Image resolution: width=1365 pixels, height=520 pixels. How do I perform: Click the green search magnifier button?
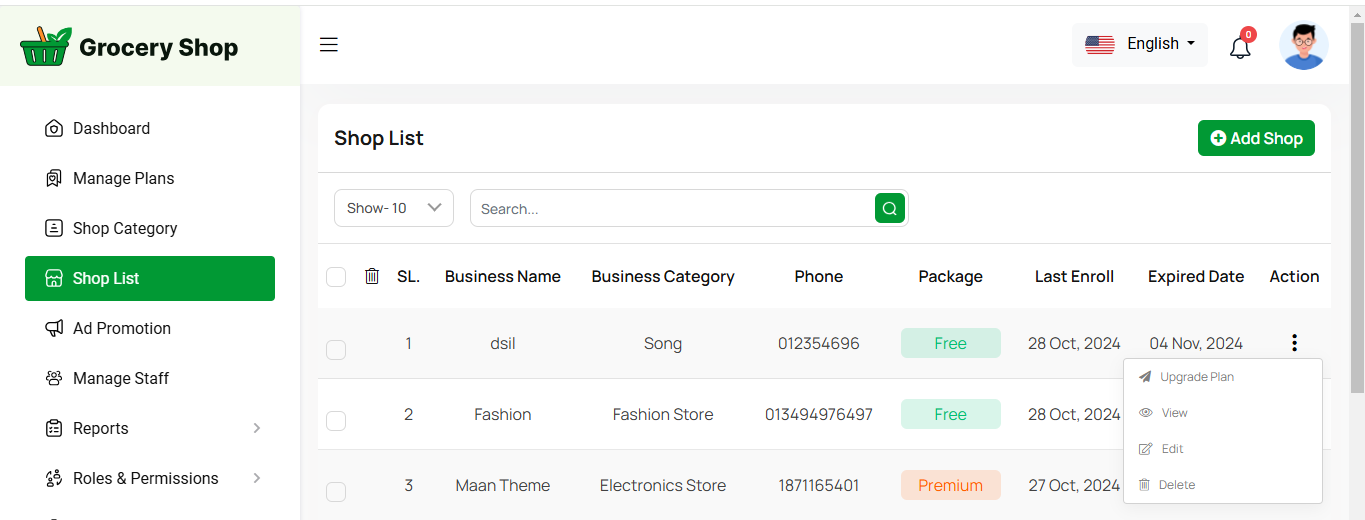coord(889,208)
